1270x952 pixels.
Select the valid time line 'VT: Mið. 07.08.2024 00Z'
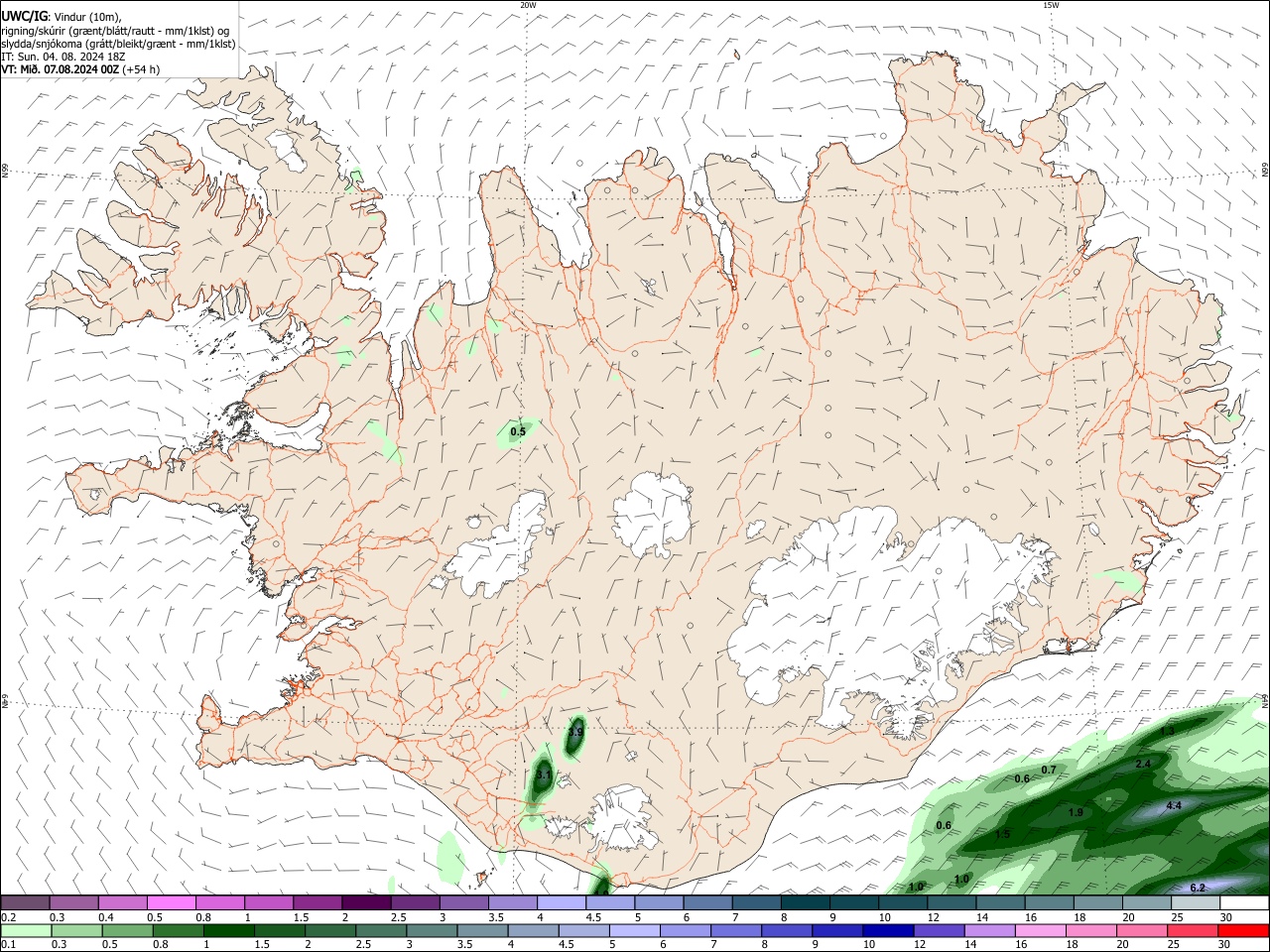(61, 69)
